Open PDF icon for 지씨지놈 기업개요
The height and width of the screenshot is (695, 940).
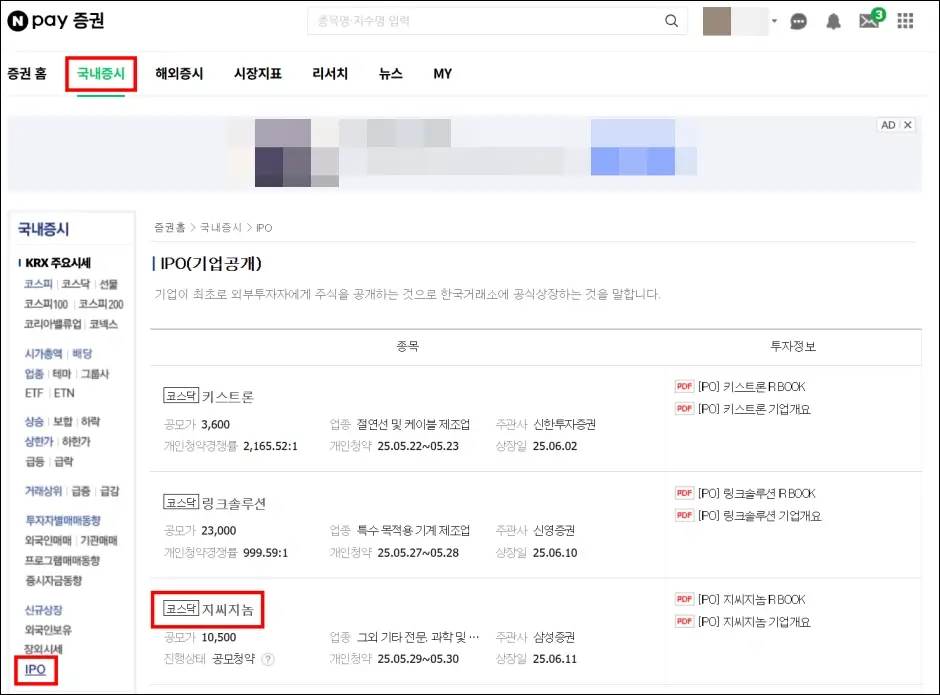(684, 621)
